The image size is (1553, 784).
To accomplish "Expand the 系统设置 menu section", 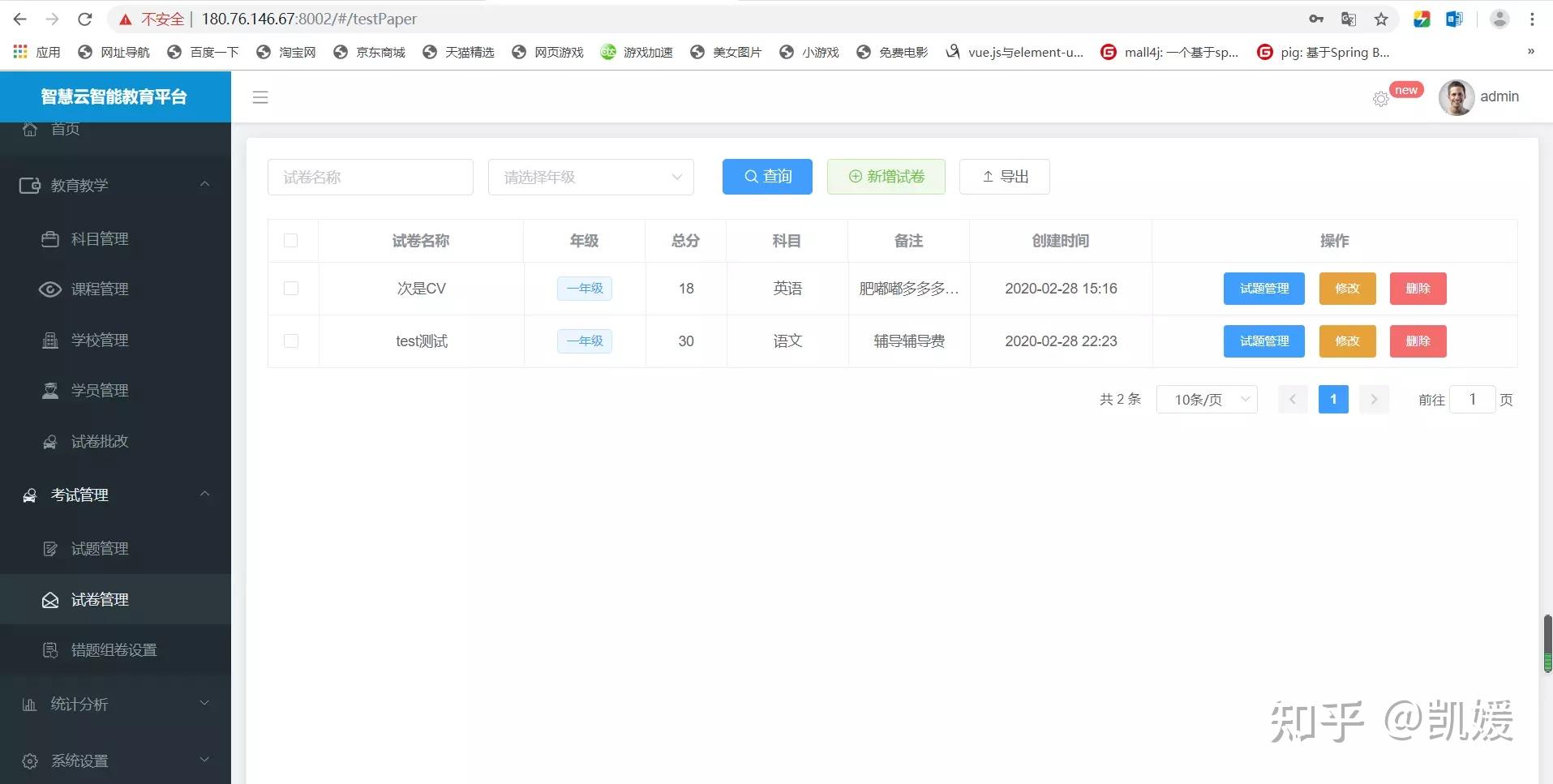I will [78, 760].
